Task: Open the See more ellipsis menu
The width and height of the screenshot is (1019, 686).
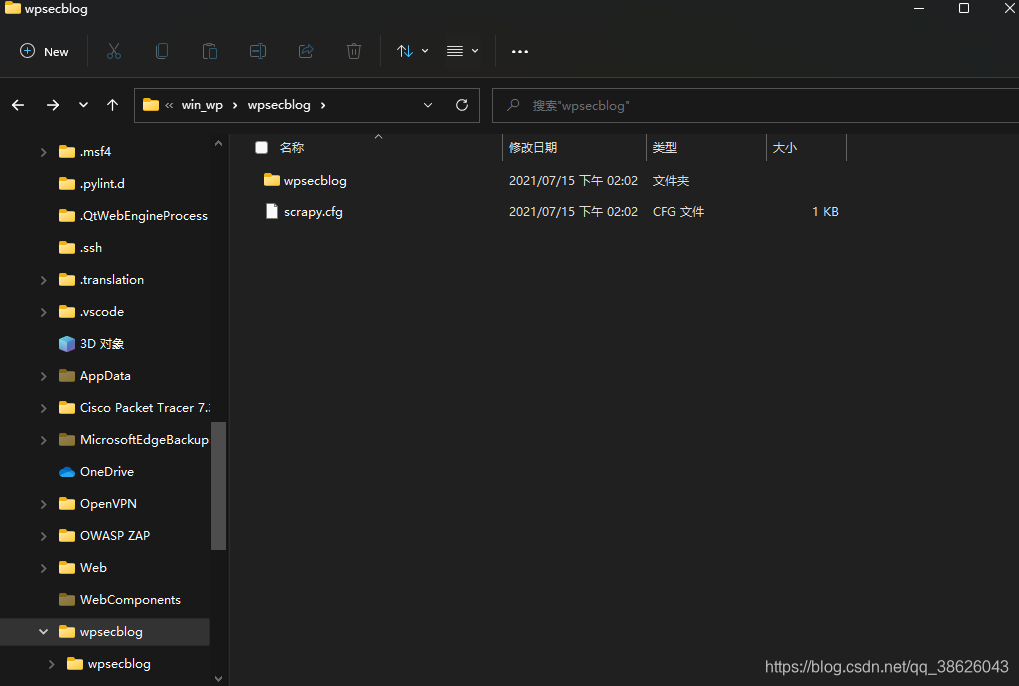Action: click(x=520, y=51)
